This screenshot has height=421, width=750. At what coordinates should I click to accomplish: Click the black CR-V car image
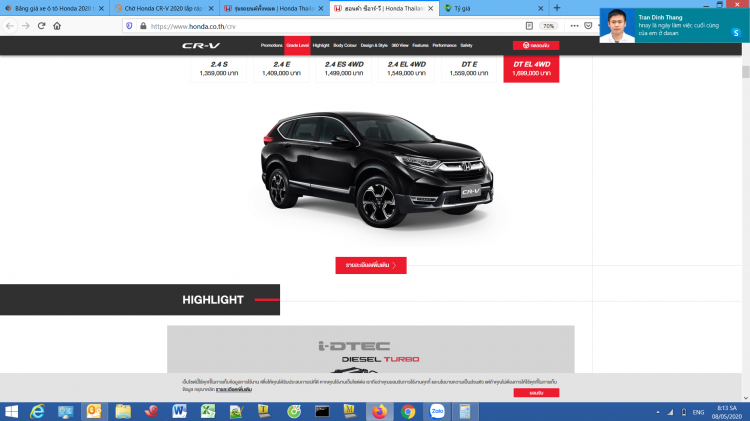coord(376,169)
